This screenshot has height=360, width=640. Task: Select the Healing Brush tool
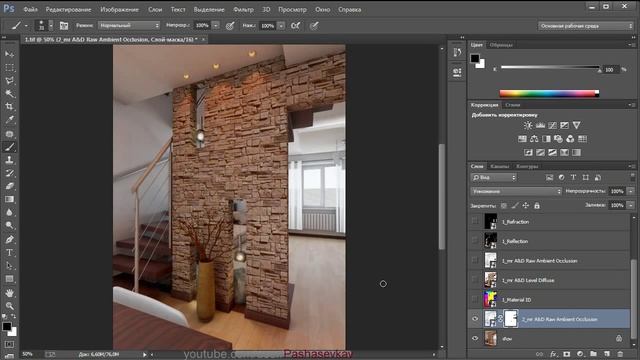click(x=9, y=133)
